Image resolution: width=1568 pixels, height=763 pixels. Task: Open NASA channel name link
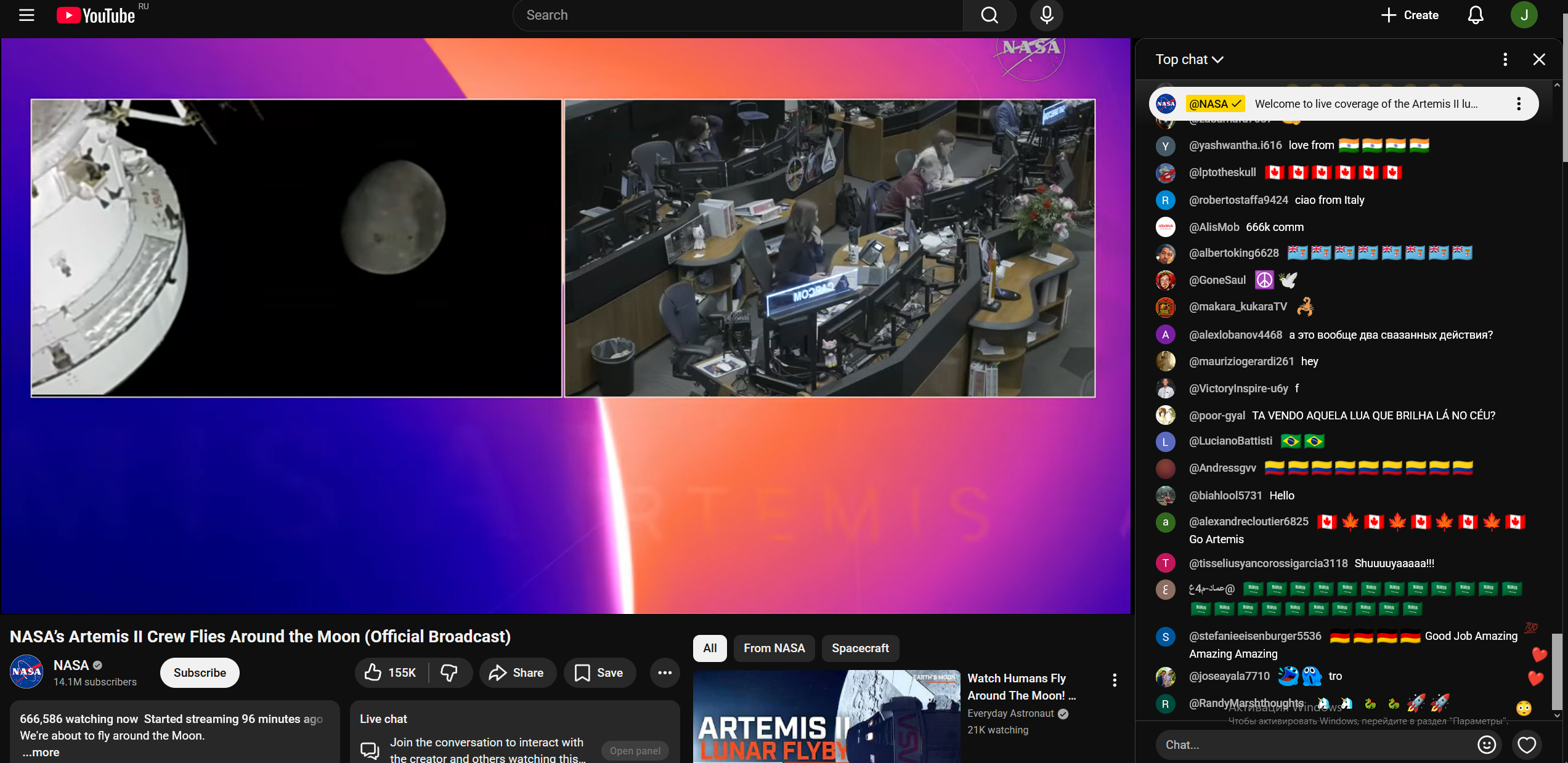(71, 665)
